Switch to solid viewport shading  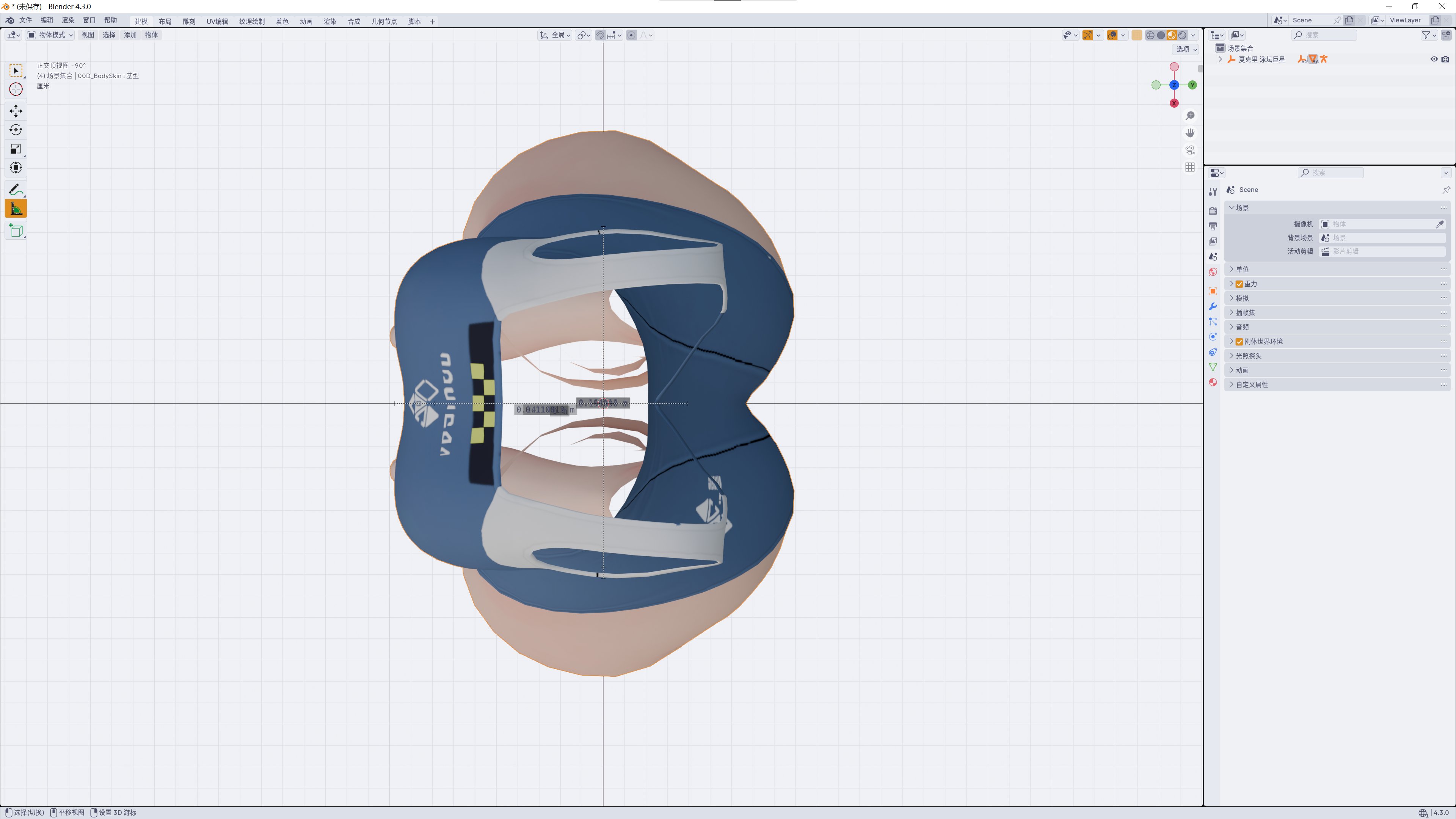click(x=1161, y=35)
